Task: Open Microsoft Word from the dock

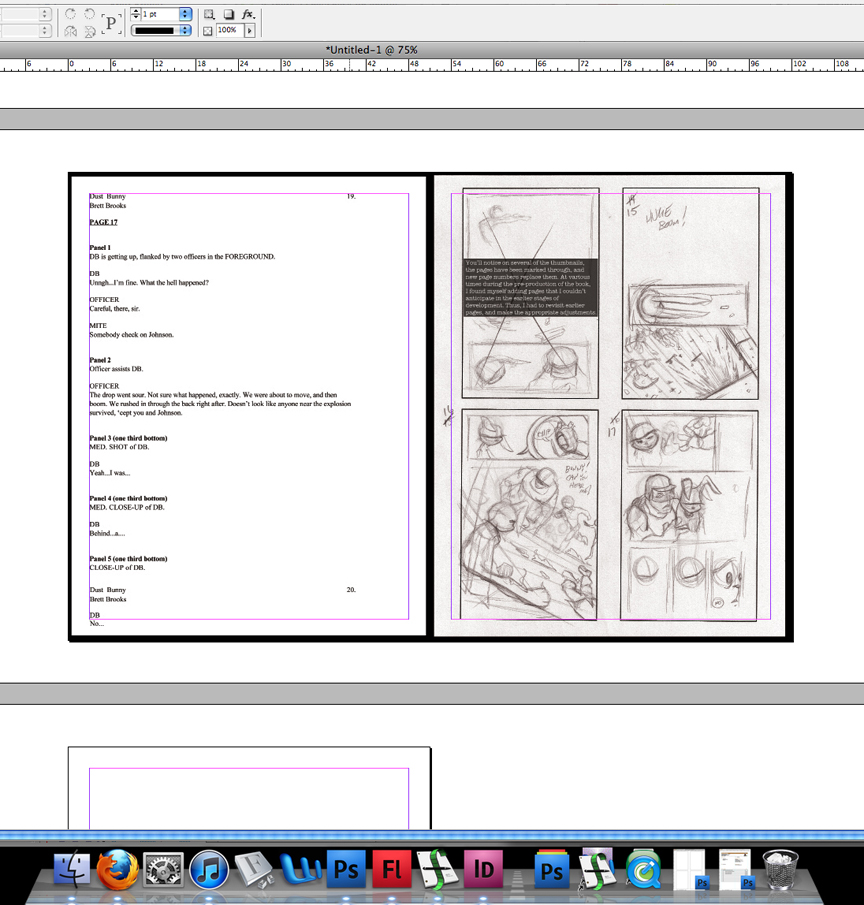Action: (300, 869)
